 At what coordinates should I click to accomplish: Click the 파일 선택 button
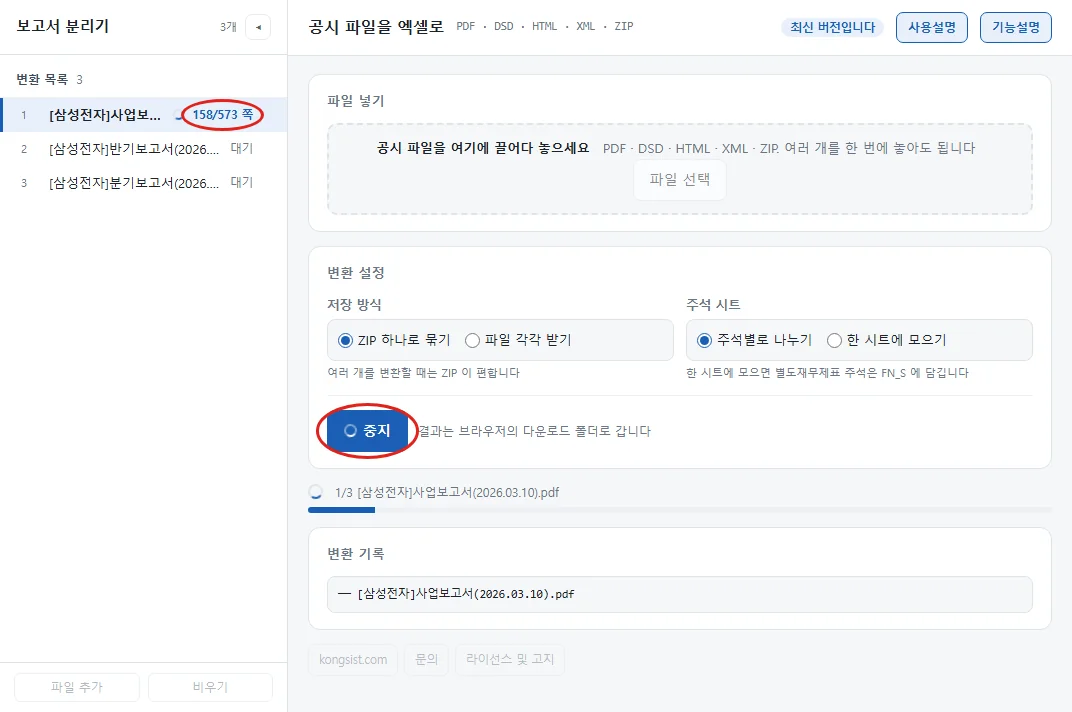[680, 180]
